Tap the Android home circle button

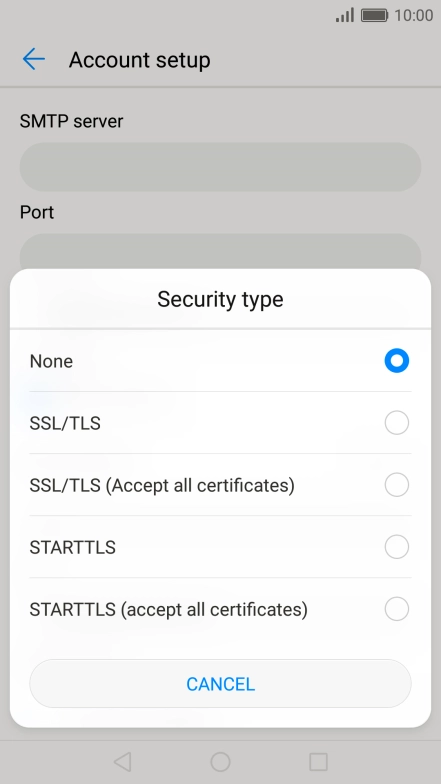click(220, 762)
